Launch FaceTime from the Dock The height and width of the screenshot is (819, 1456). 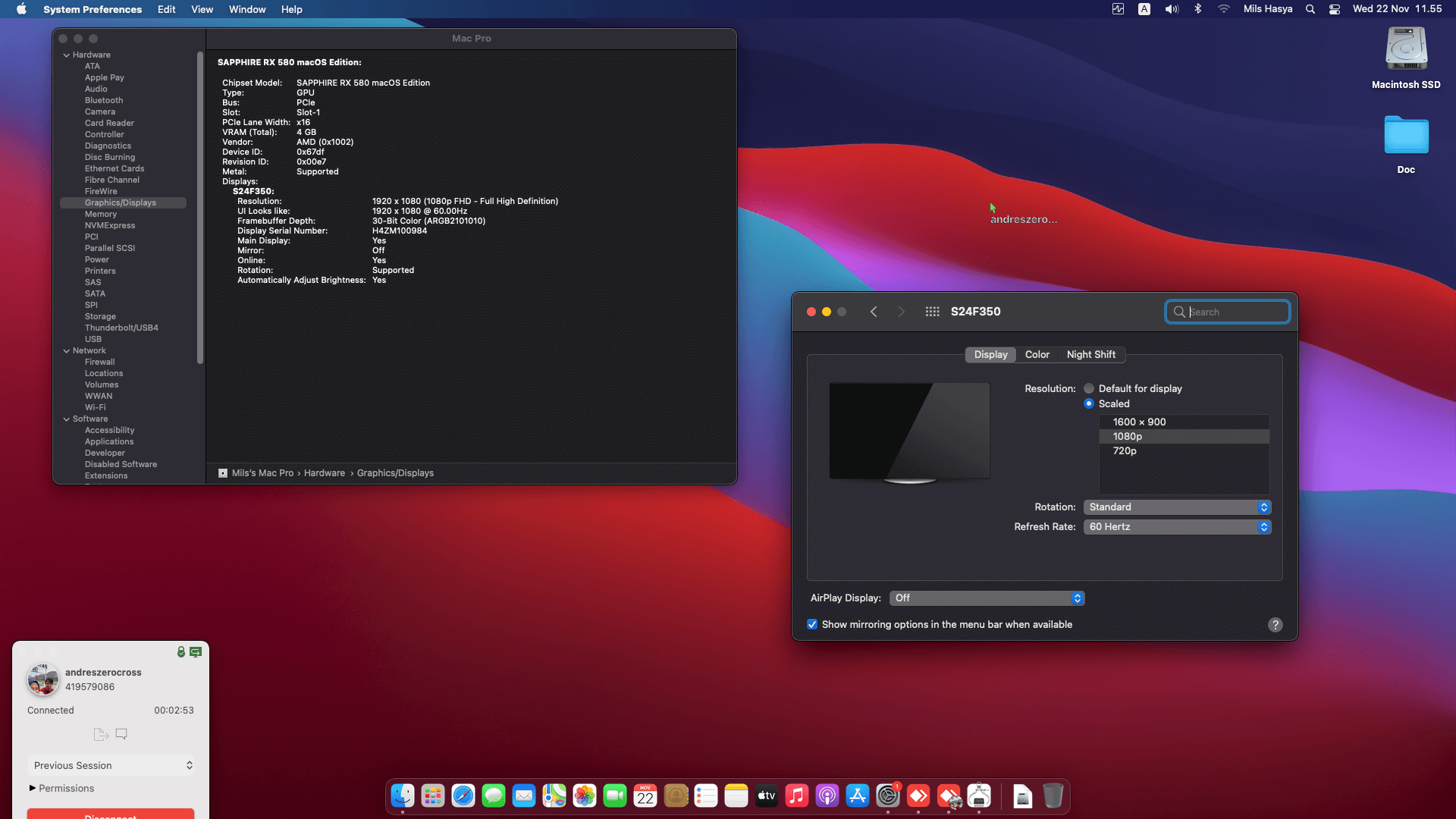615,795
